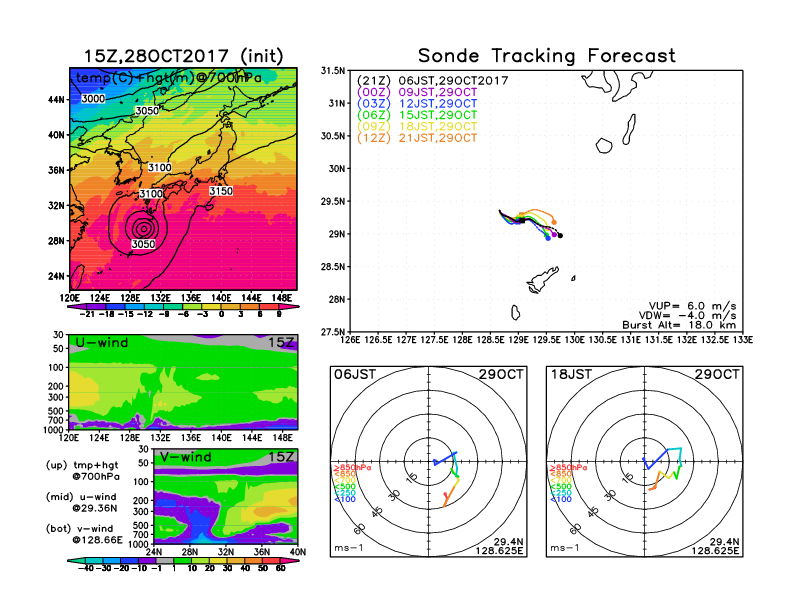Viewport: 792px width, 612px height.
Task: Click the gray swatch between -1 and 1 on the wind colorbar
Action: 165,560
